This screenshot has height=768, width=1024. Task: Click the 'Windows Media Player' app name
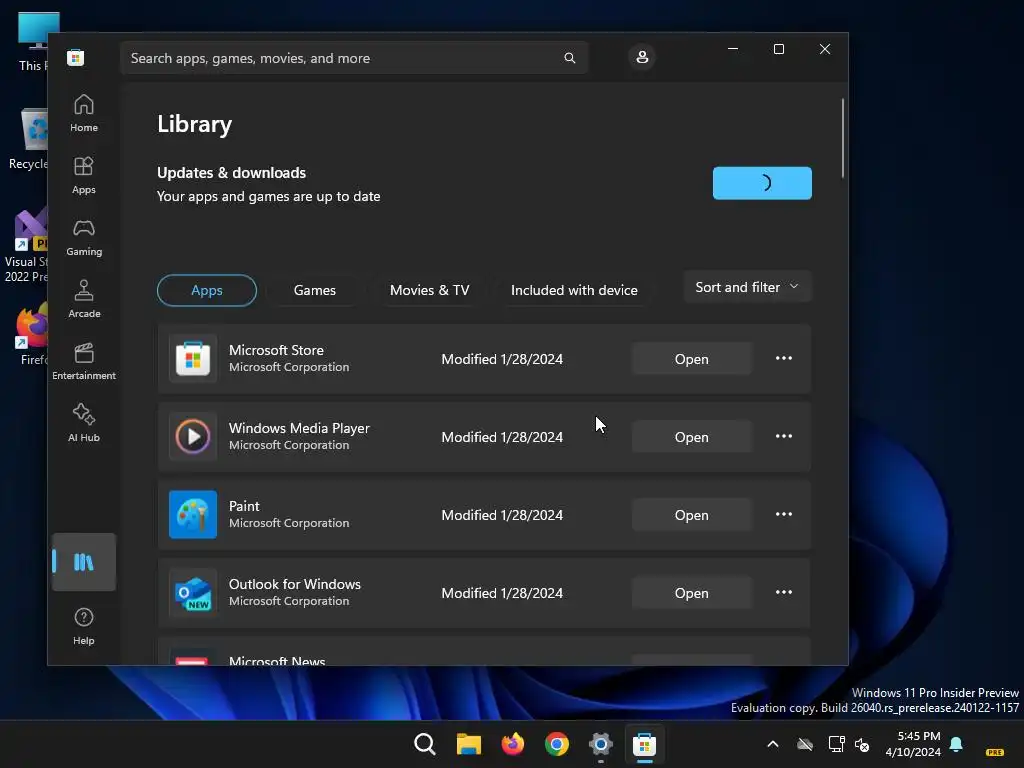point(299,428)
